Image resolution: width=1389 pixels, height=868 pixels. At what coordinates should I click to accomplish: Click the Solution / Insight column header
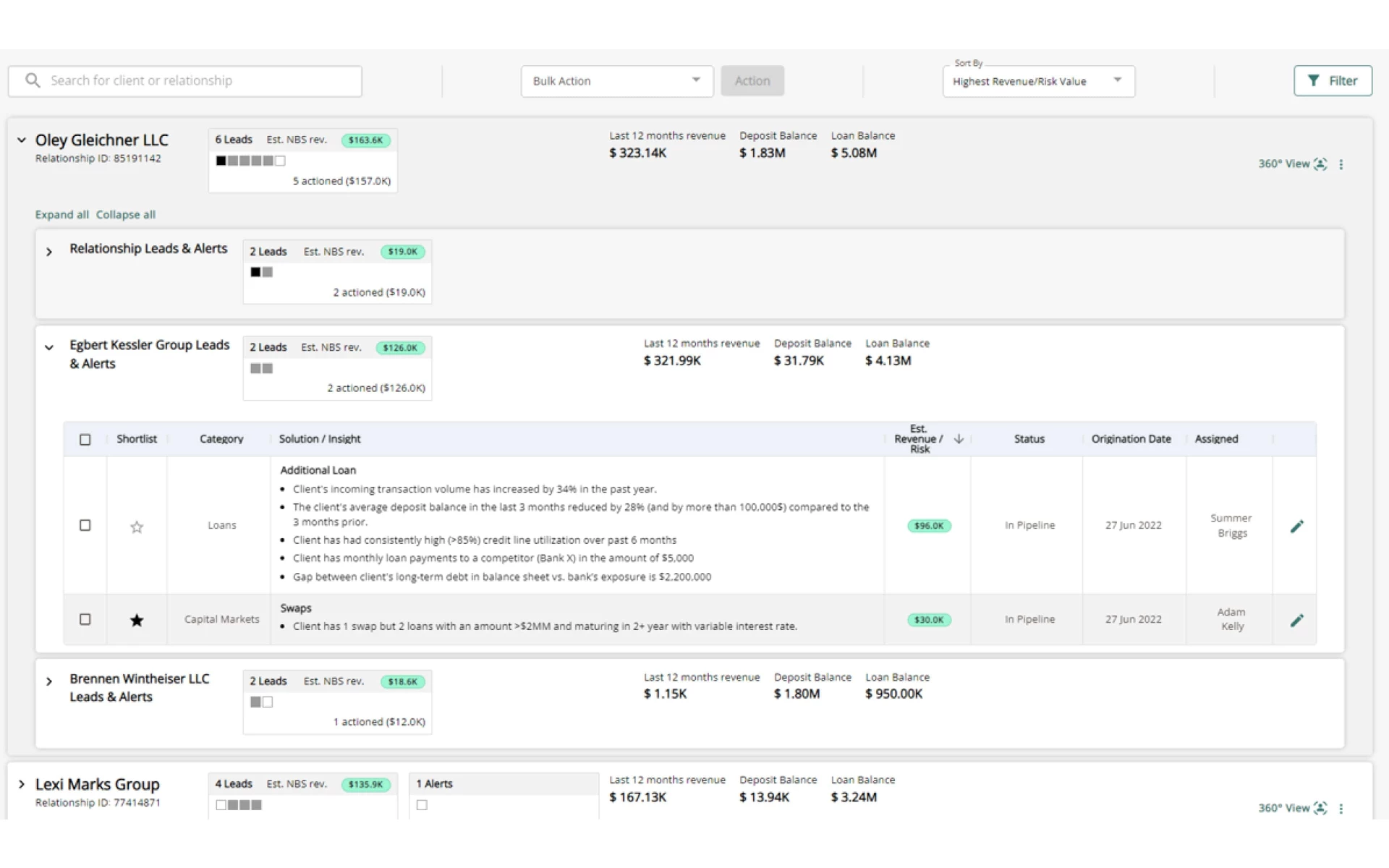click(x=320, y=439)
